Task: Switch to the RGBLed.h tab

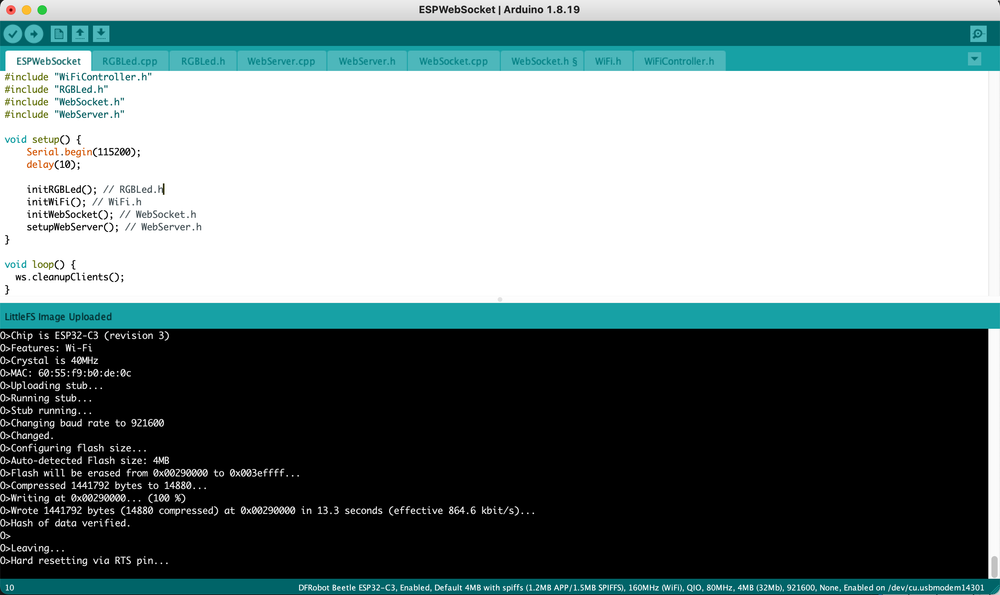Action: point(203,61)
